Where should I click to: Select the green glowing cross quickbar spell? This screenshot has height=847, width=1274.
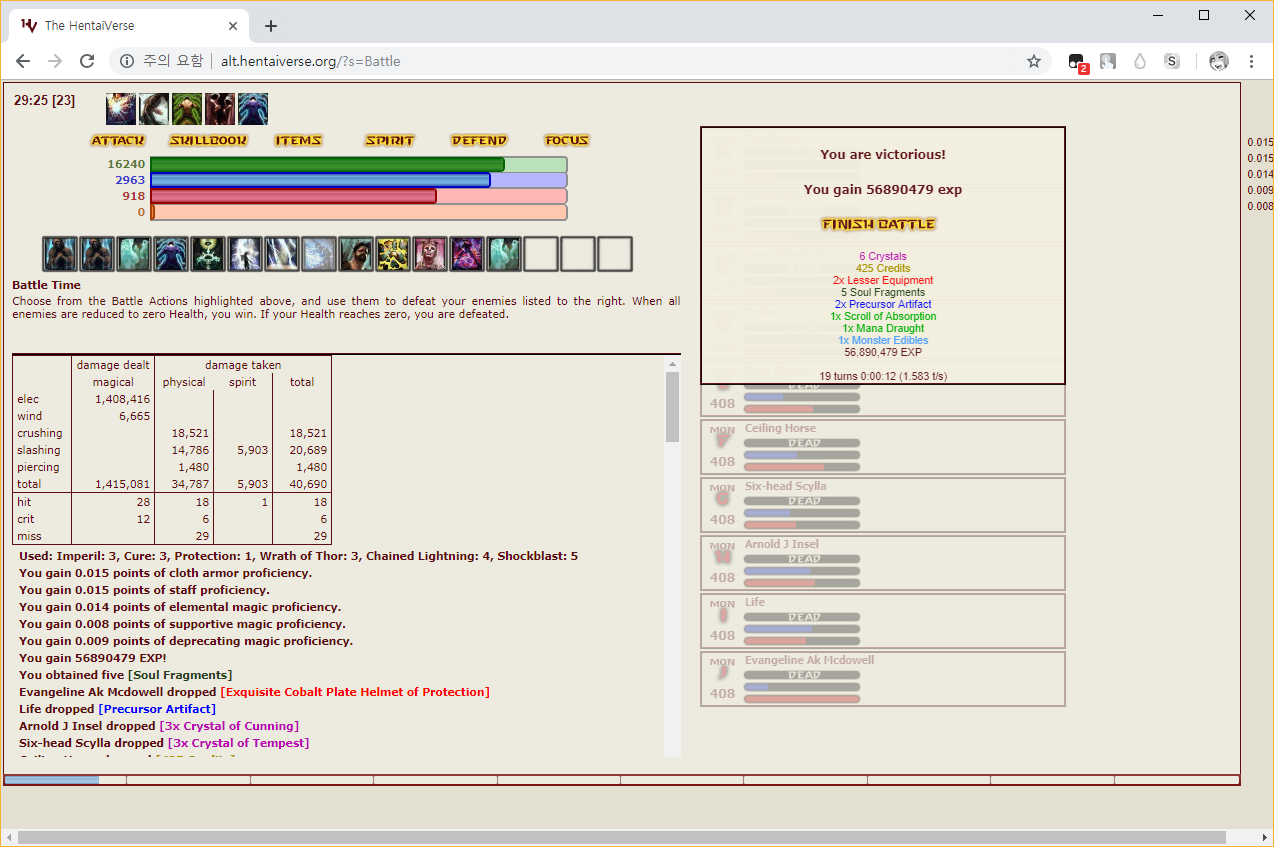pos(208,254)
